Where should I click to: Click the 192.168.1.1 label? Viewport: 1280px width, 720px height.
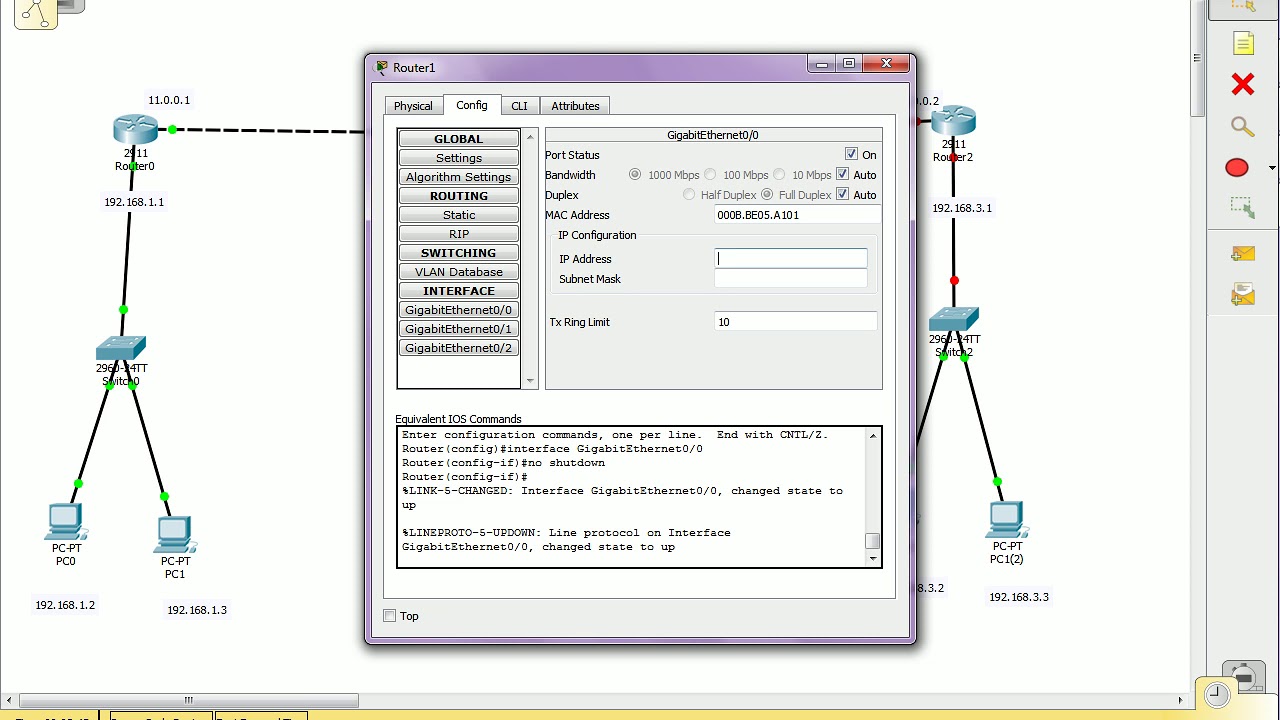click(134, 202)
